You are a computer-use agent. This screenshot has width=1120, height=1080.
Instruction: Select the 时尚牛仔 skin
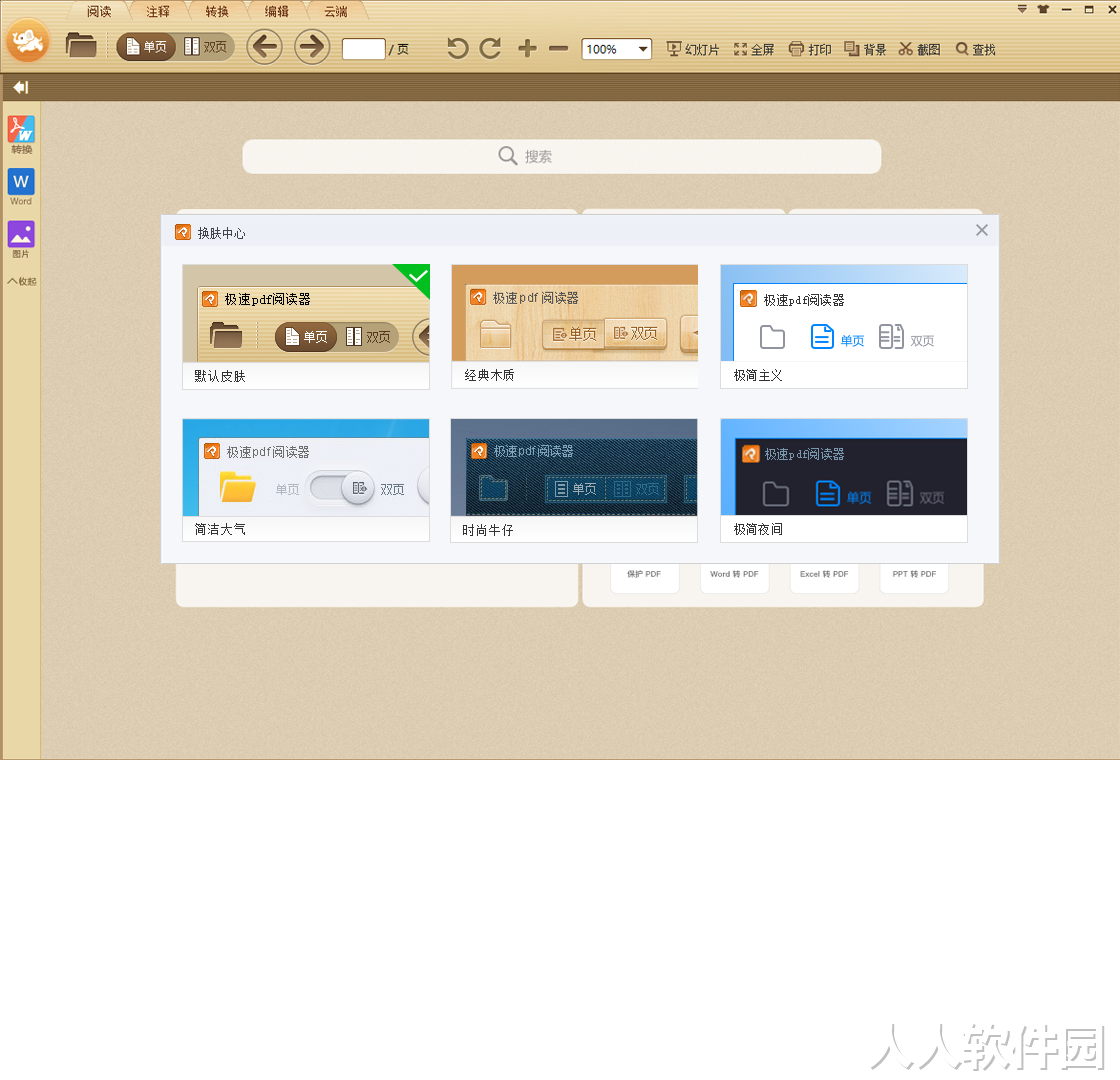pyautogui.click(x=574, y=480)
